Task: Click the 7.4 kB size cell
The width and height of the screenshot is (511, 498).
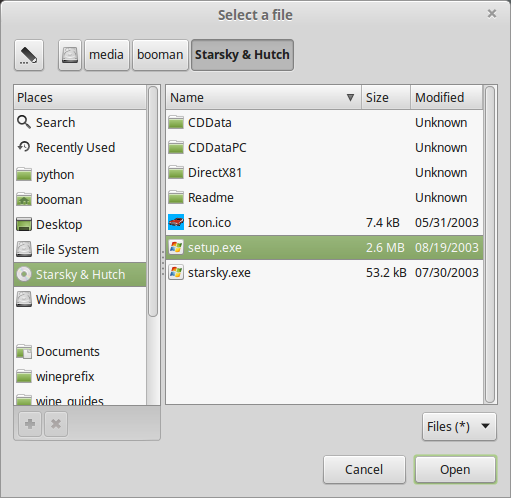Action: pyautogui.click(x=383, y=223)
